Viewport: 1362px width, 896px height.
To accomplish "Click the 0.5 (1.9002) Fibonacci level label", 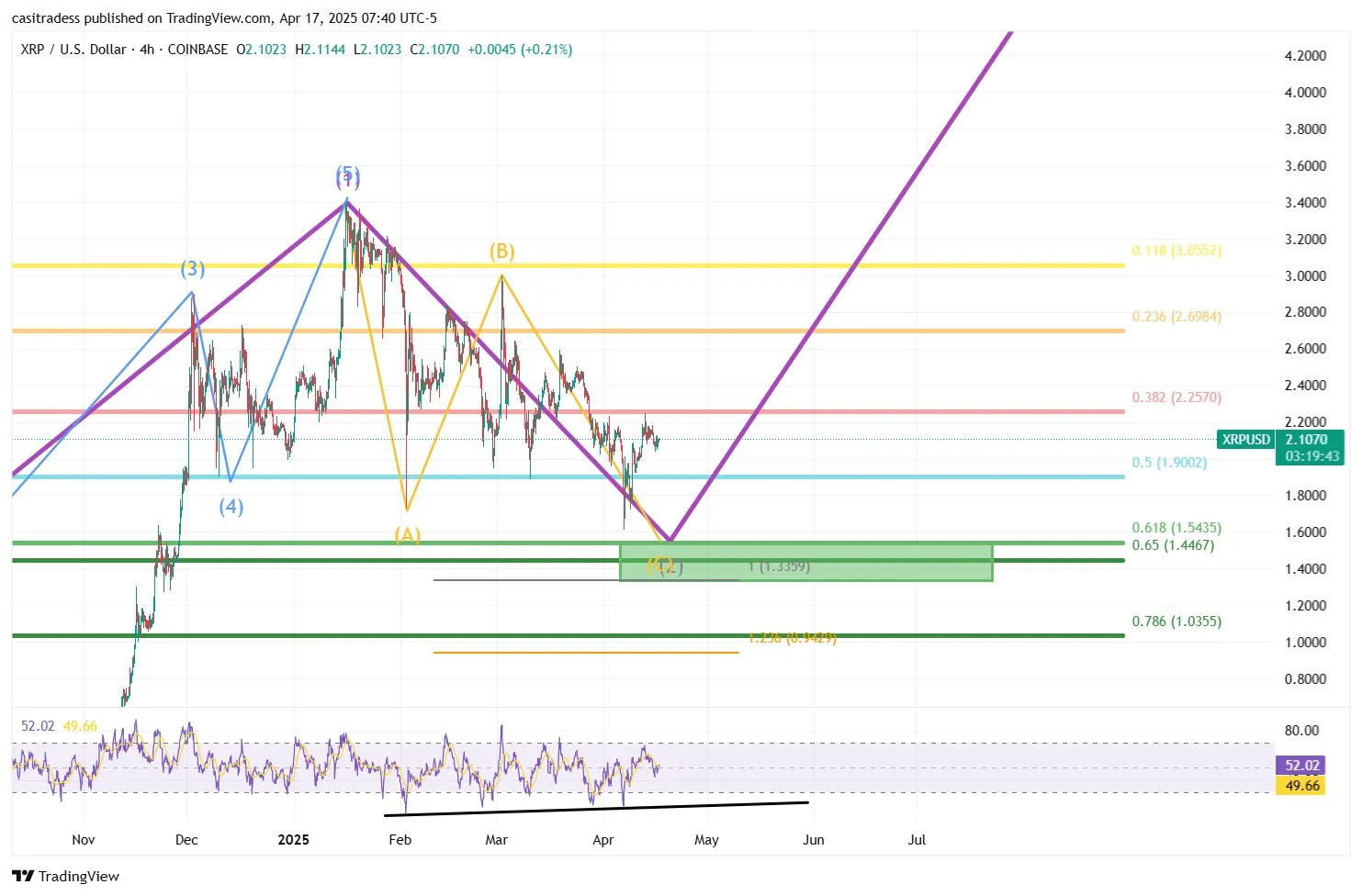I will tap(1167, 463).
